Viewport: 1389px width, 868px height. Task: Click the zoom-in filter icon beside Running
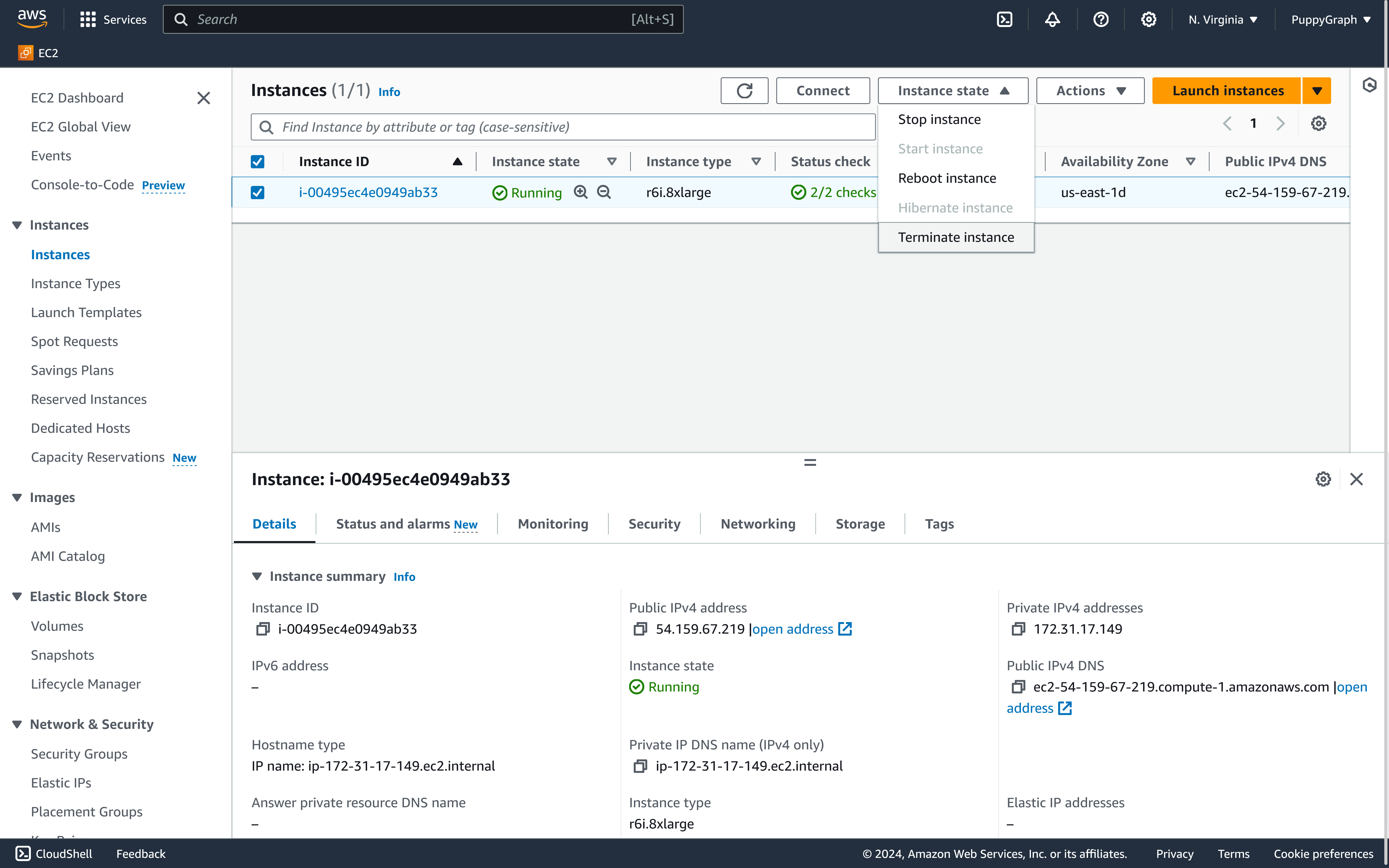[581, 192]
